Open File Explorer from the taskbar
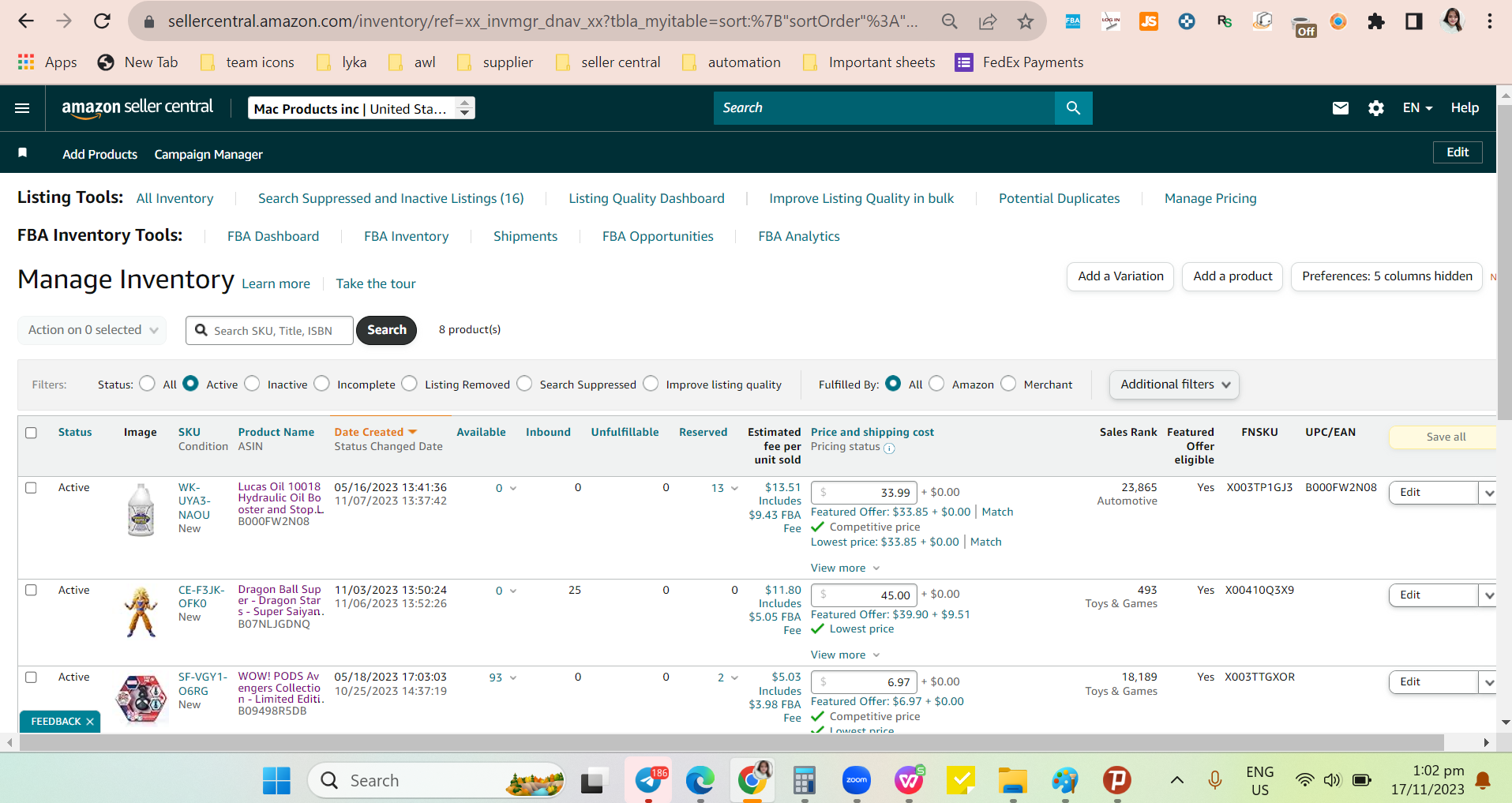The height and width of the screenshot is (803, 1512). click(x=1013, y=781)
